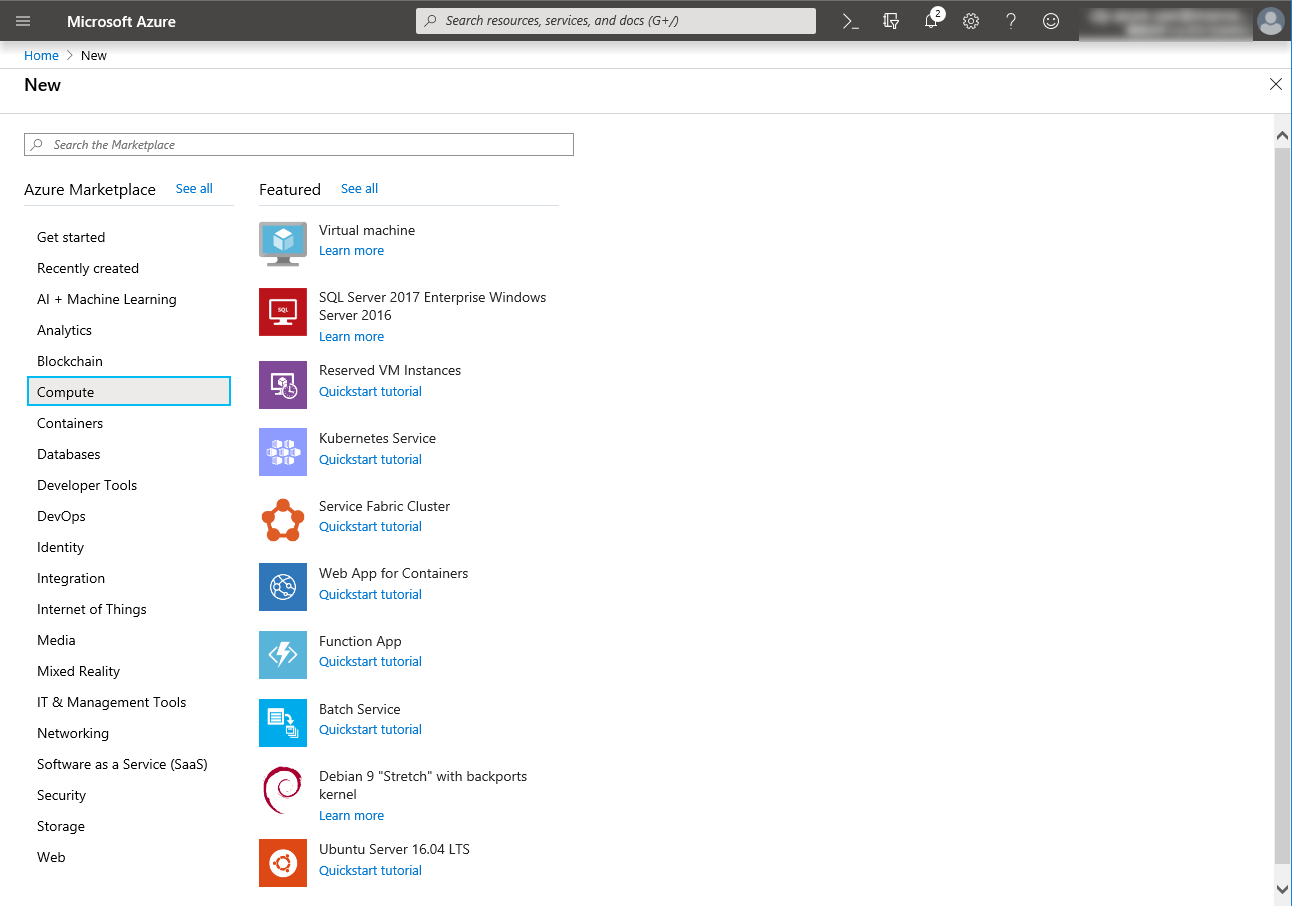Image resolution: width=1292 pixels, height=906 pixels.
Task: Click Home in the breadcrumb
Action: click(x=41, y=56)
